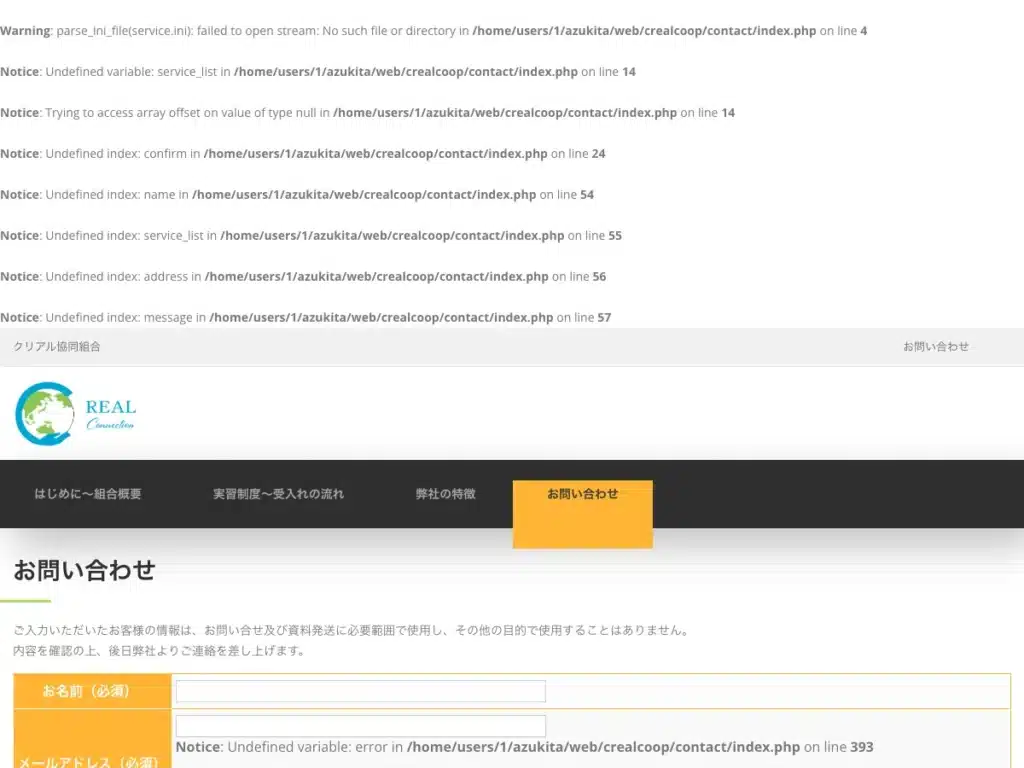Click Notice: Undefined variable error line 393
The height and width of the screenshot is (768, 1024).
coord(524,747)
